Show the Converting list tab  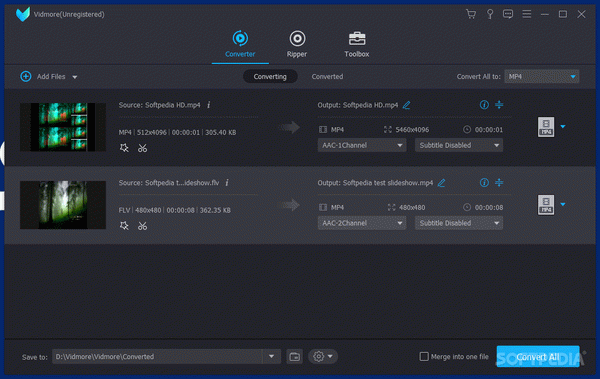[x=270, y=77]
